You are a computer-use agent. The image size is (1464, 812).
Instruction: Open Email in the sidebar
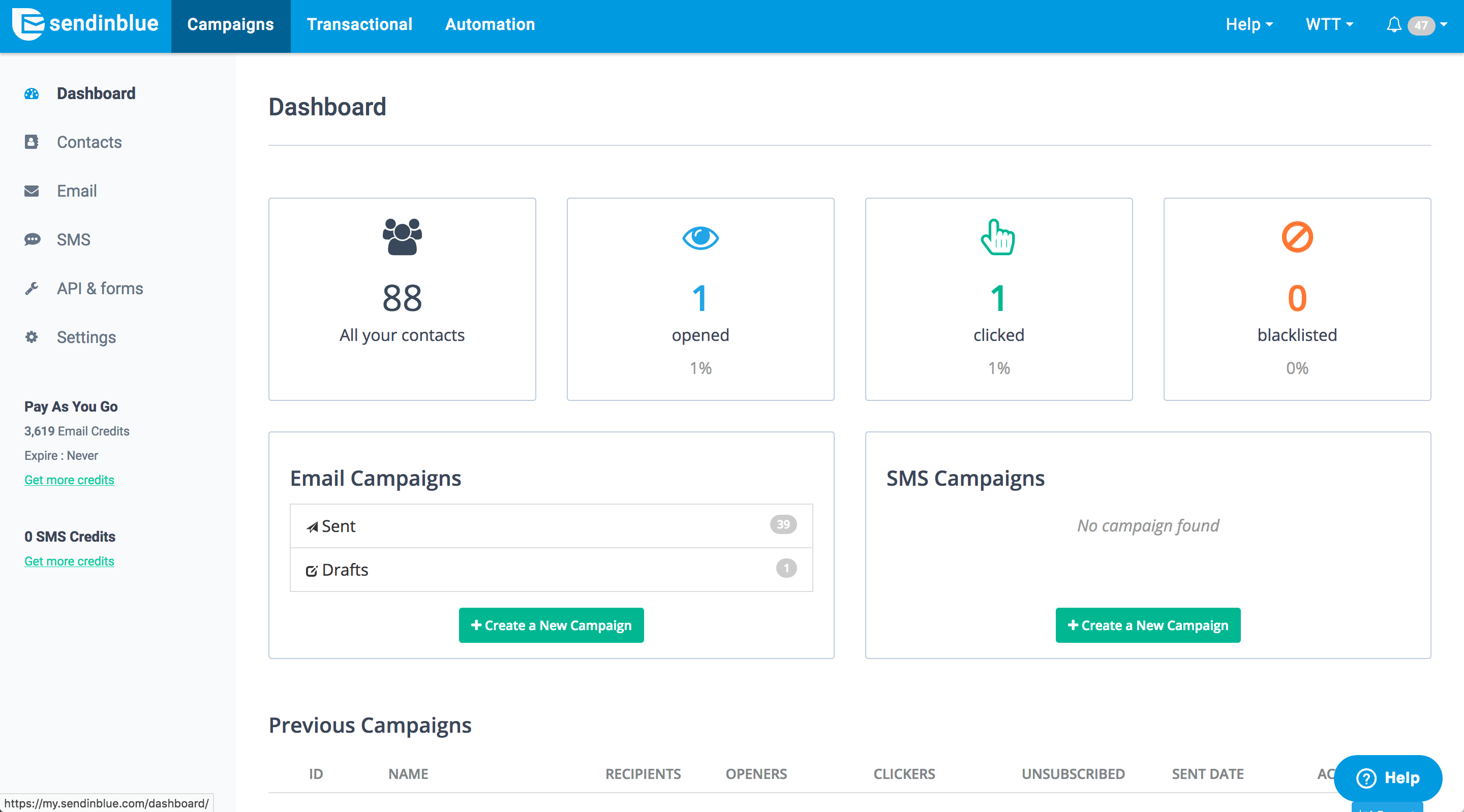(77, 191)
